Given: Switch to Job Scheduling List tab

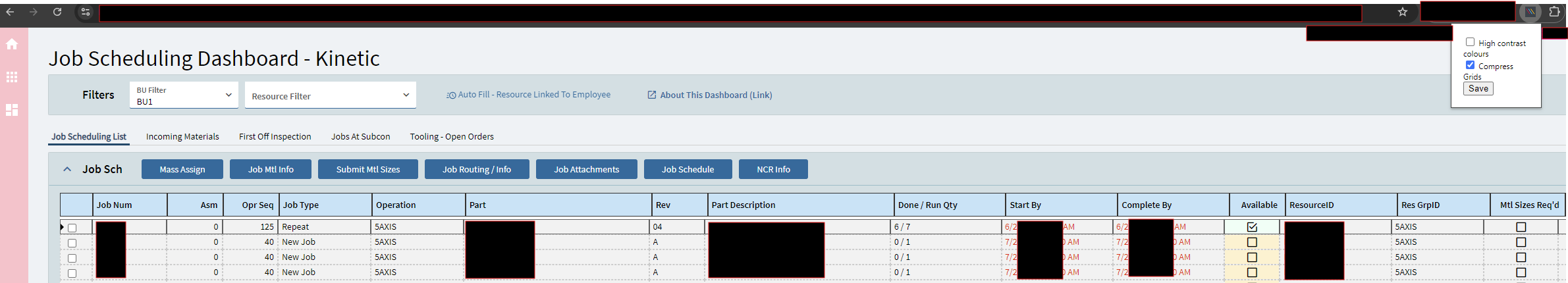Looking at the screenshot, I should point(89,137).
